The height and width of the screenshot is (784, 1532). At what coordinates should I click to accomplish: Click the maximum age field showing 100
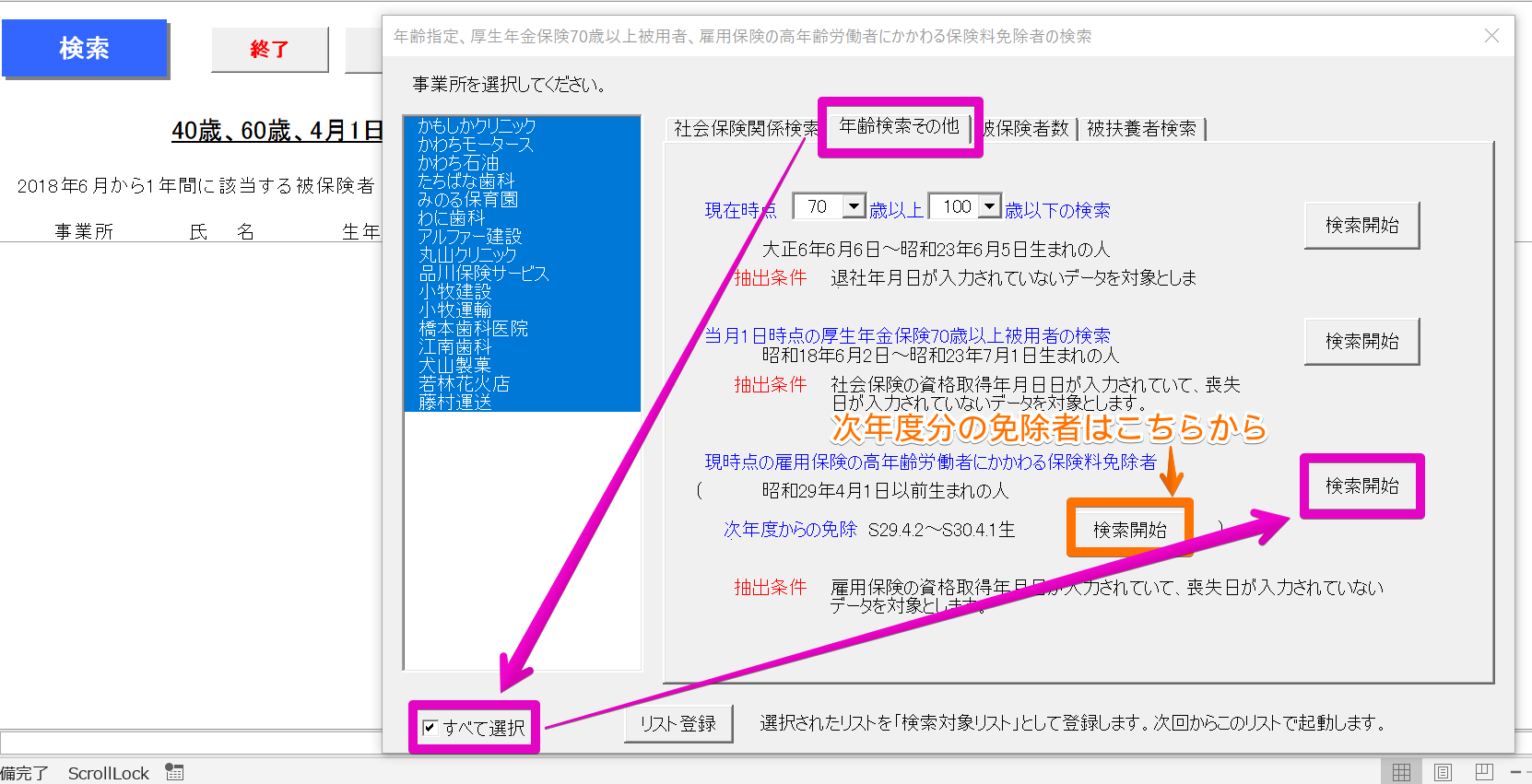click(955, 206)
